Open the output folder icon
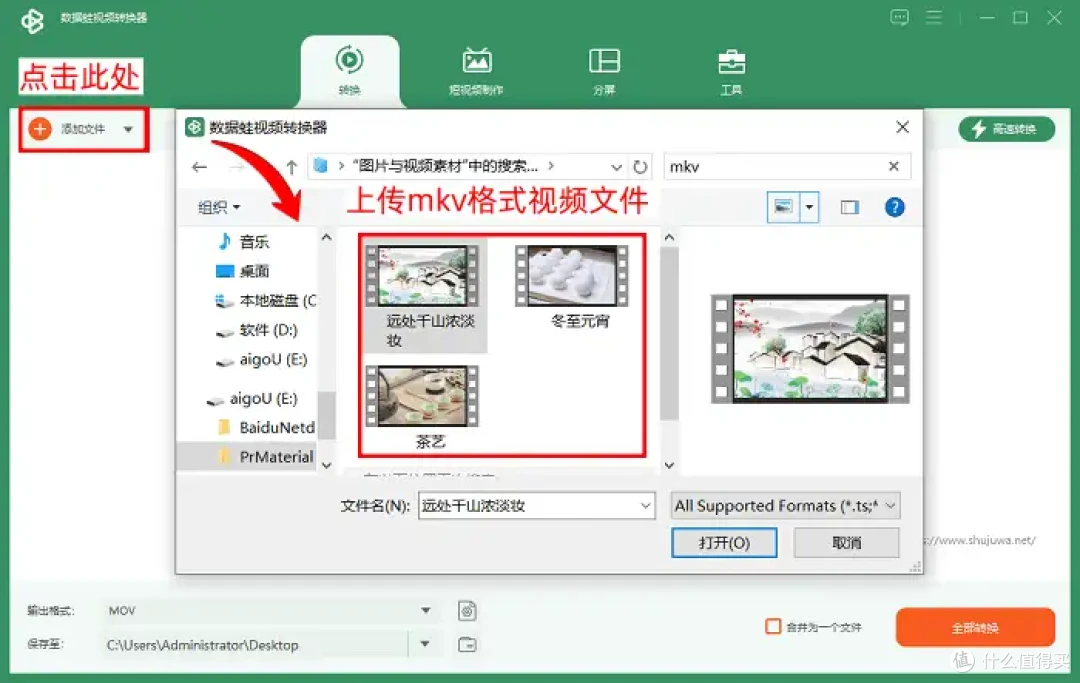Image resolution: width=1080 pixels, height=683 pixels. [468, 644]
